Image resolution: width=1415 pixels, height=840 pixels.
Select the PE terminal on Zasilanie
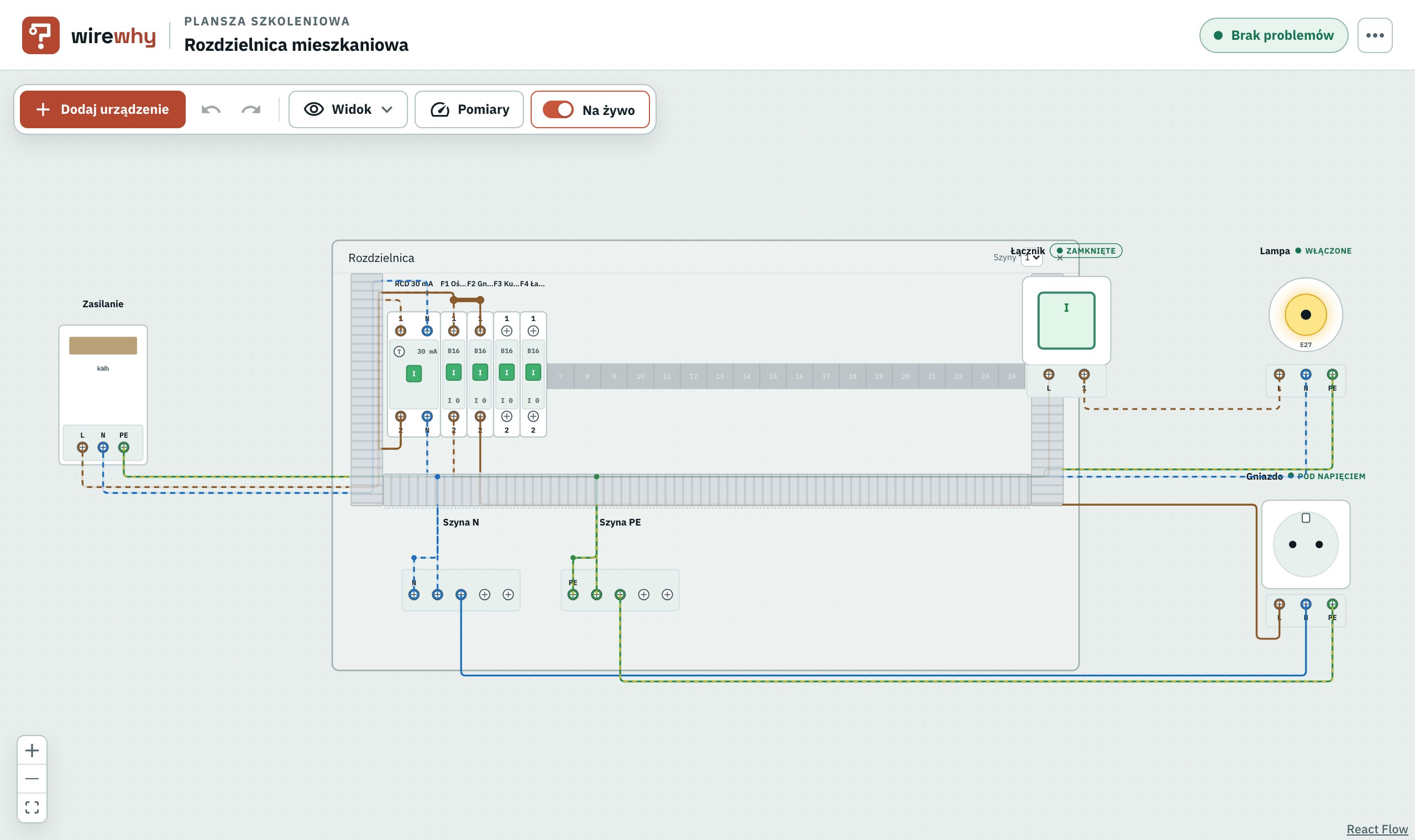(123, 447)
